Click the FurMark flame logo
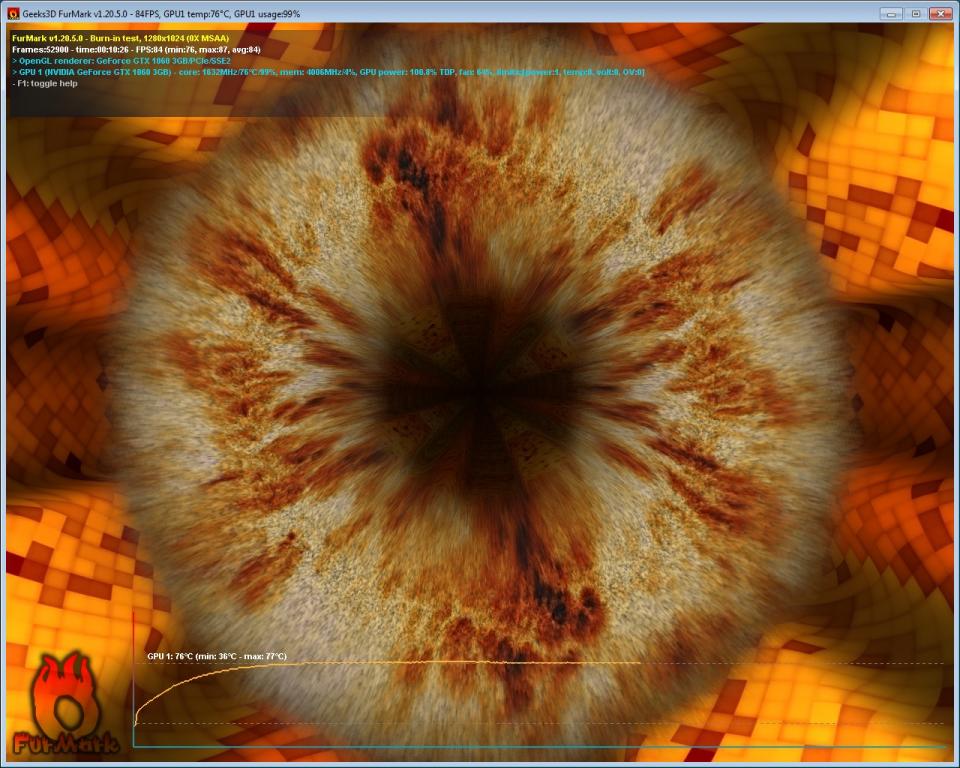 click(x=64, y=704)
